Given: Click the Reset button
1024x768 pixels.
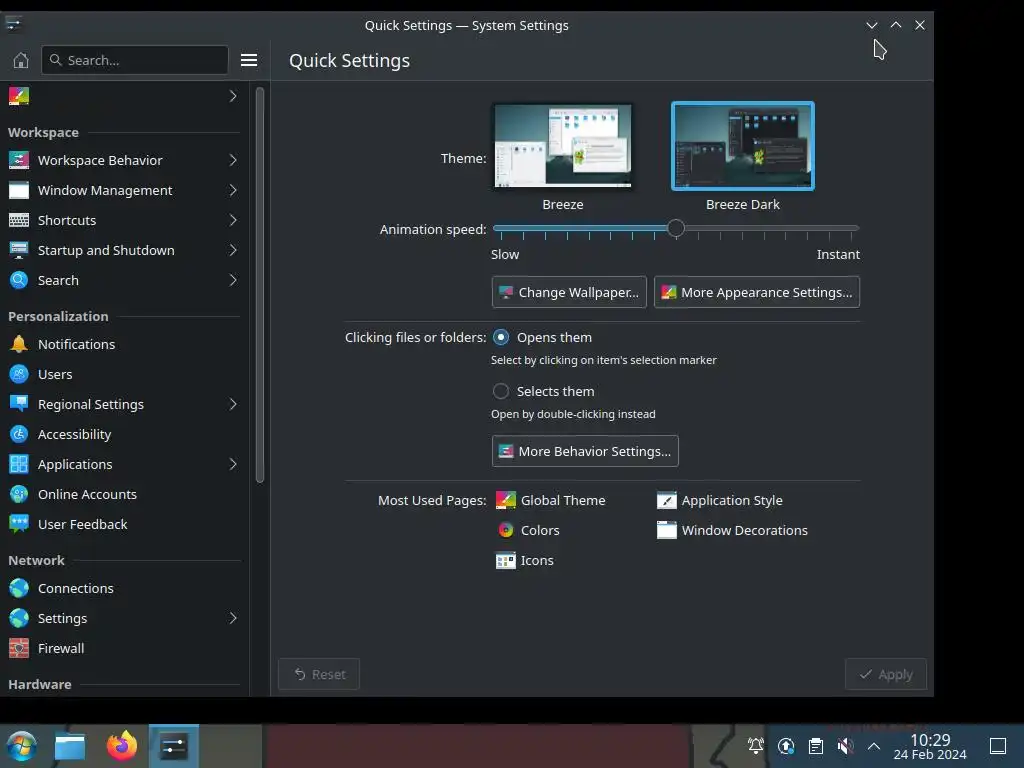Looking at the screenshot, I should click(x=319, y=674).
